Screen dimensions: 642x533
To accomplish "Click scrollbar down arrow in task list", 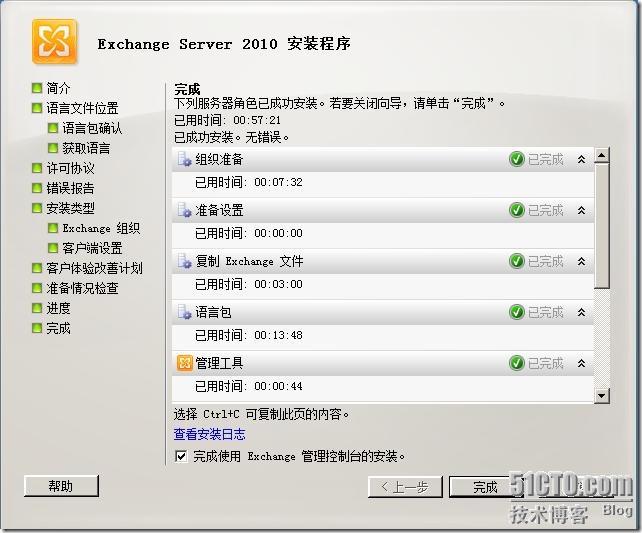I will pos(601,395).
